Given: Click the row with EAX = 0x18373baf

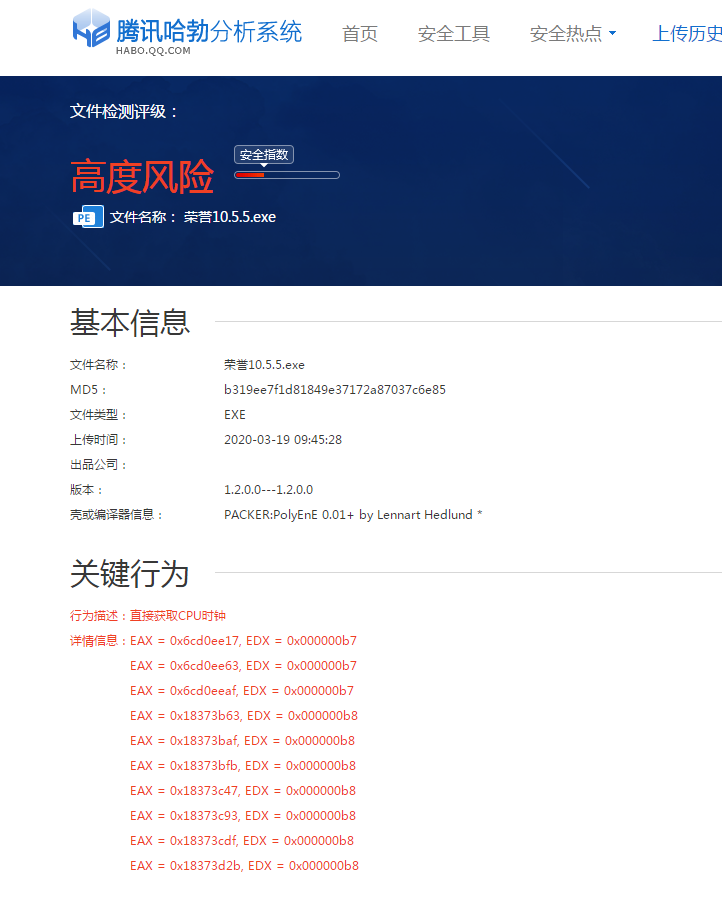Looking at the screenshot, I should tap(243, 741).
